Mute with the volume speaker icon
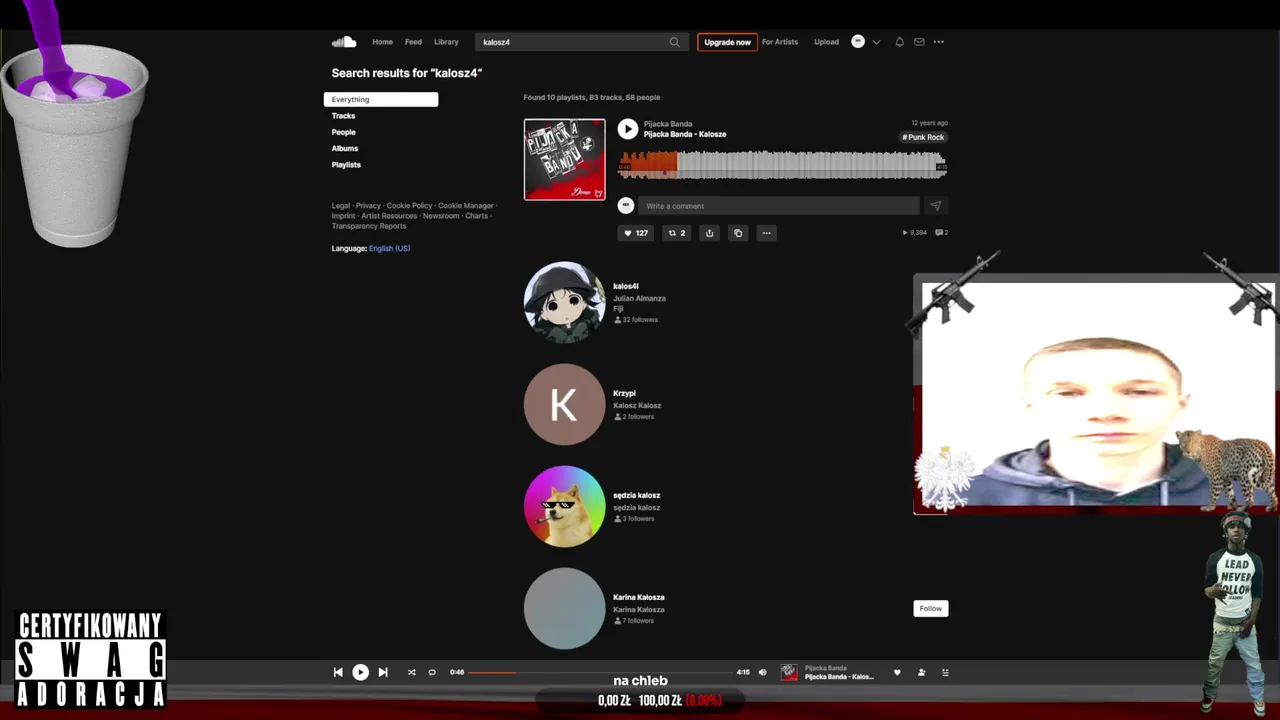The width and height of the screenshot is (1280, 720). tap(763, 672)
